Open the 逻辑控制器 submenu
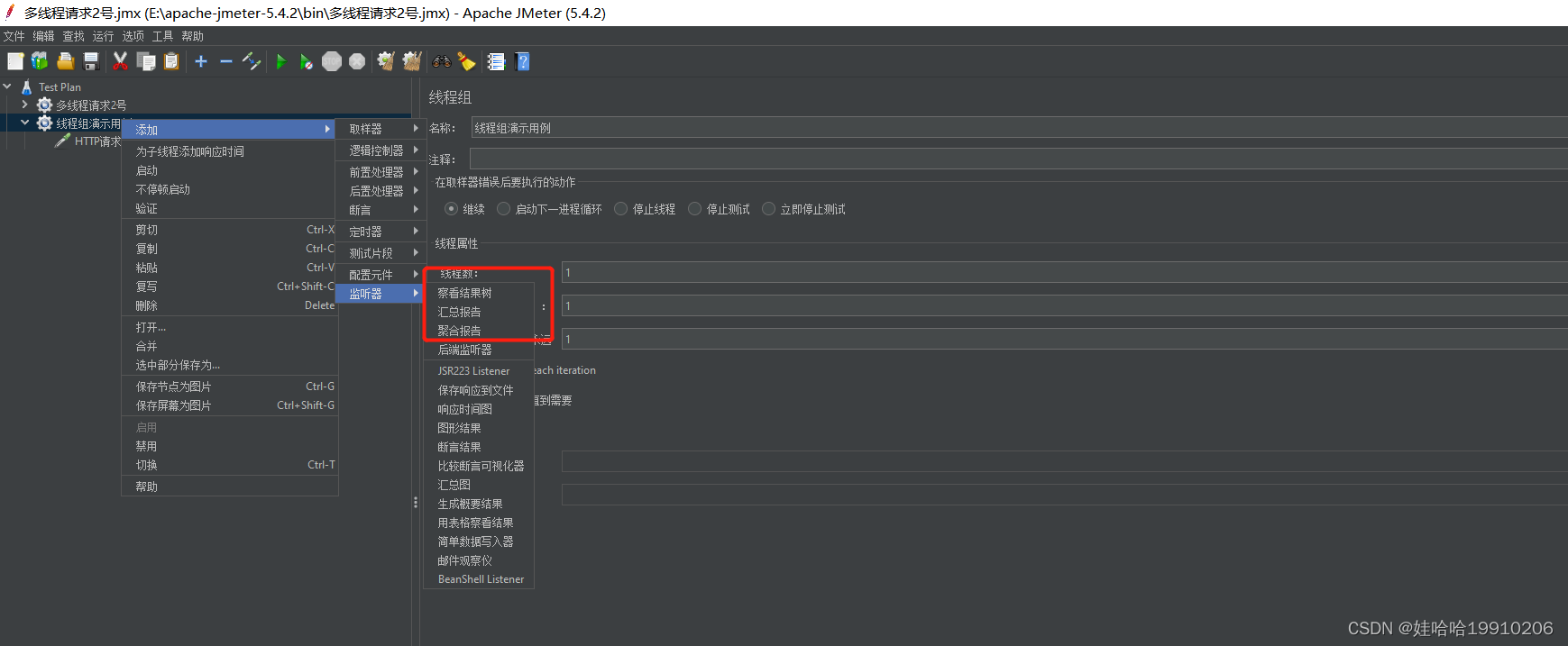 click(380, 150)
